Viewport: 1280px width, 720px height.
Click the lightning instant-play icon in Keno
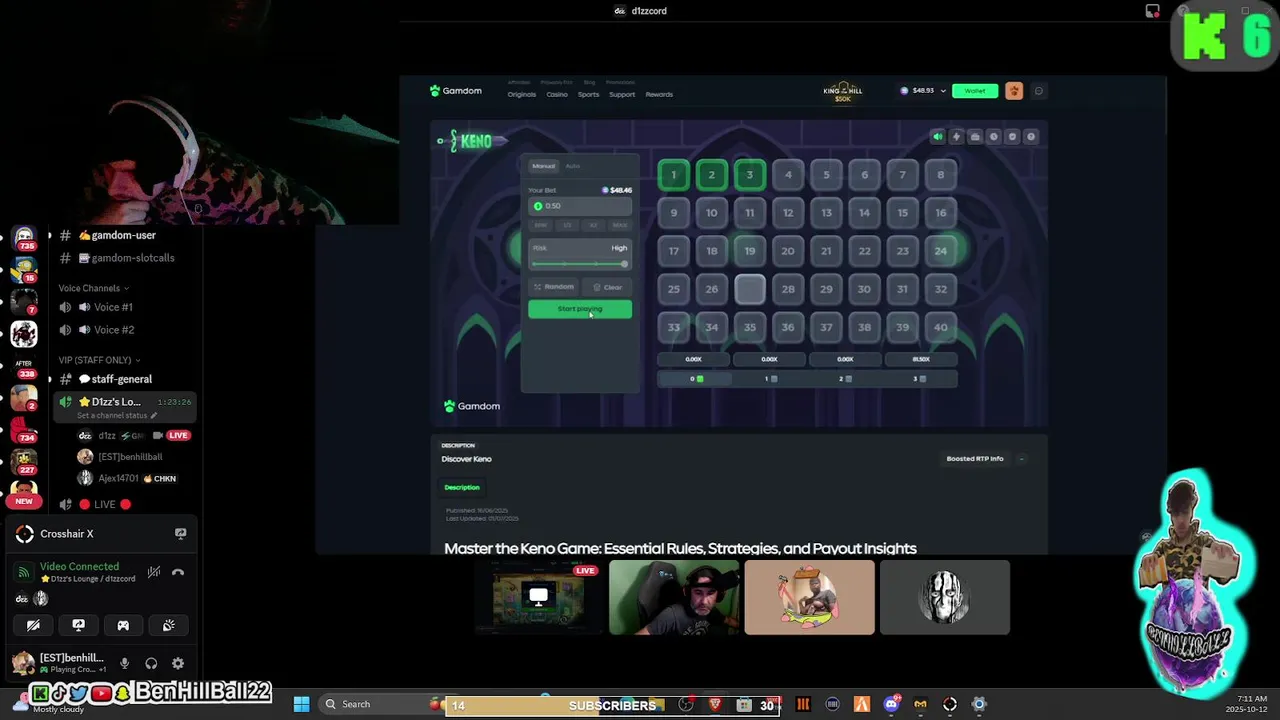click(x=956, y=137)
